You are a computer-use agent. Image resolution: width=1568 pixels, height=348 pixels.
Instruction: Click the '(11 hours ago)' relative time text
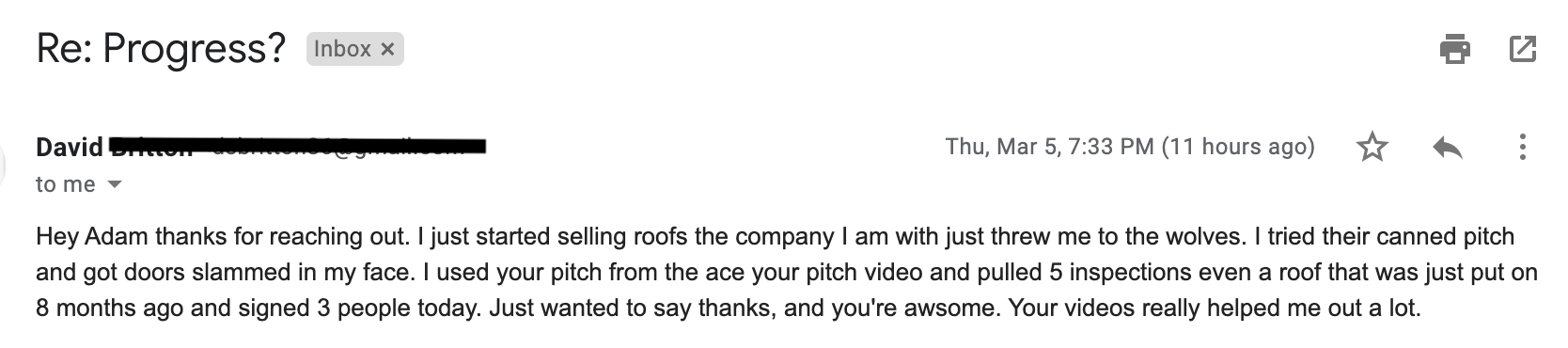(1238, 147)
